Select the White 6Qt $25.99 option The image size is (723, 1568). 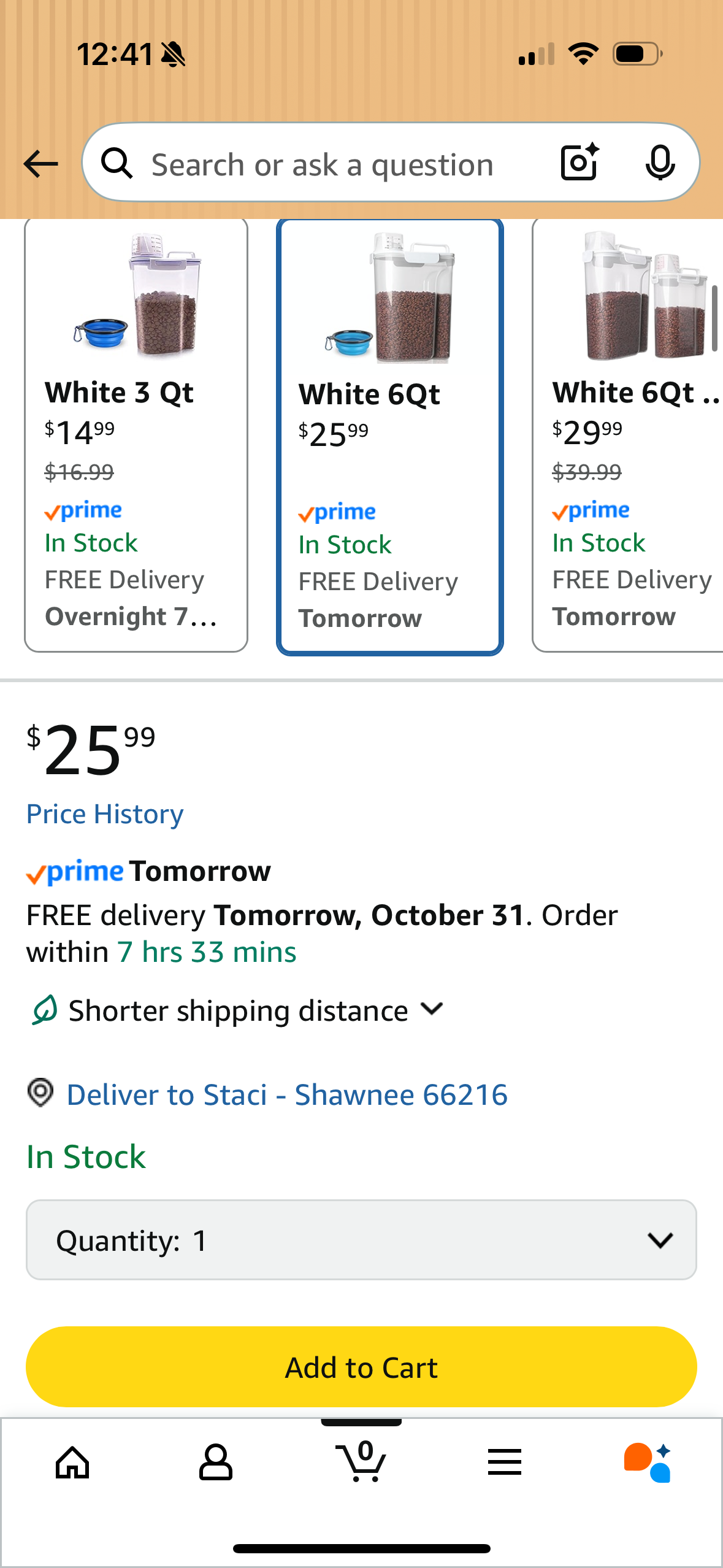point(390,437)
